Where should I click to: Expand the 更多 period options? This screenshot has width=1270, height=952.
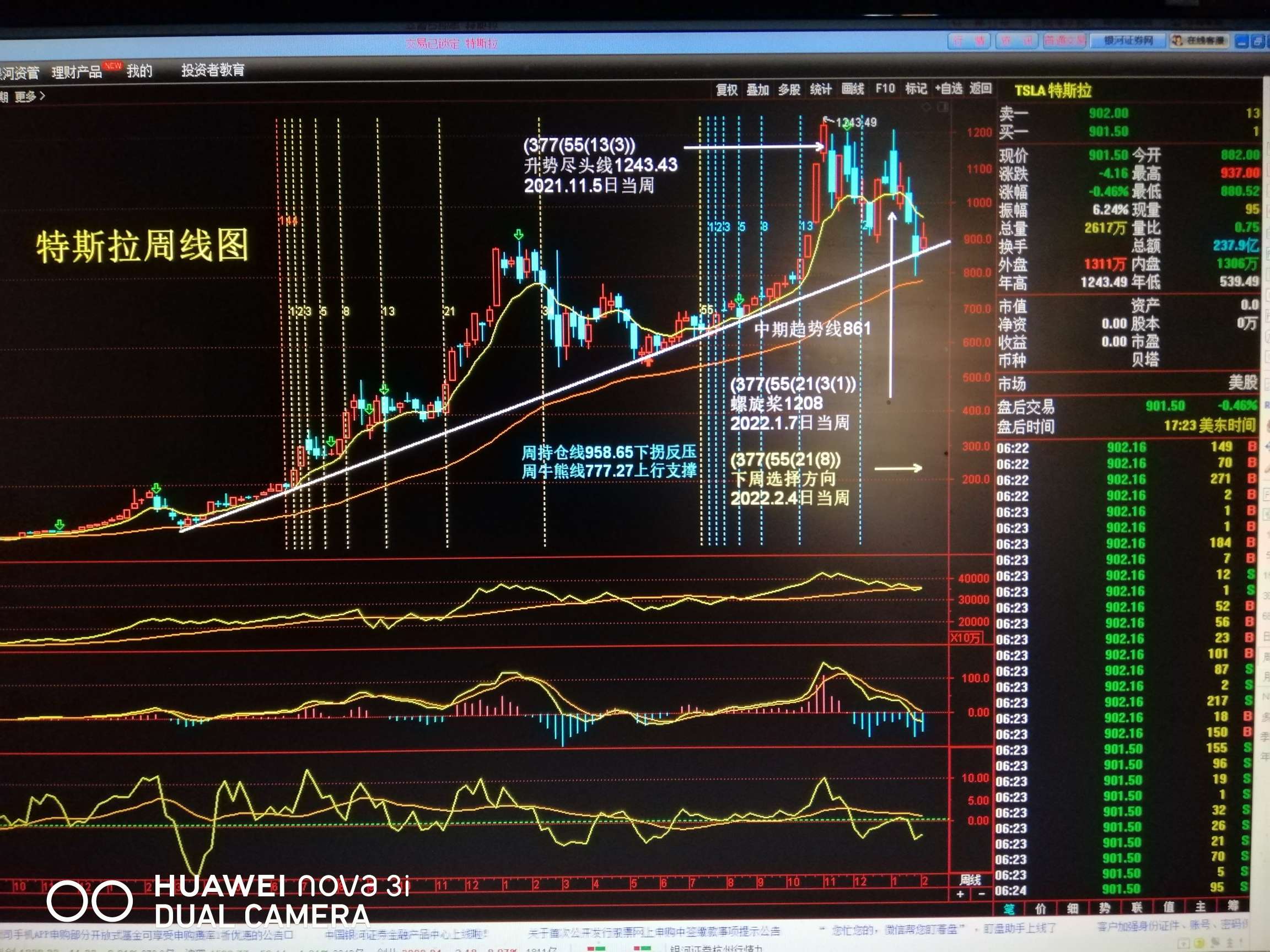29,96
